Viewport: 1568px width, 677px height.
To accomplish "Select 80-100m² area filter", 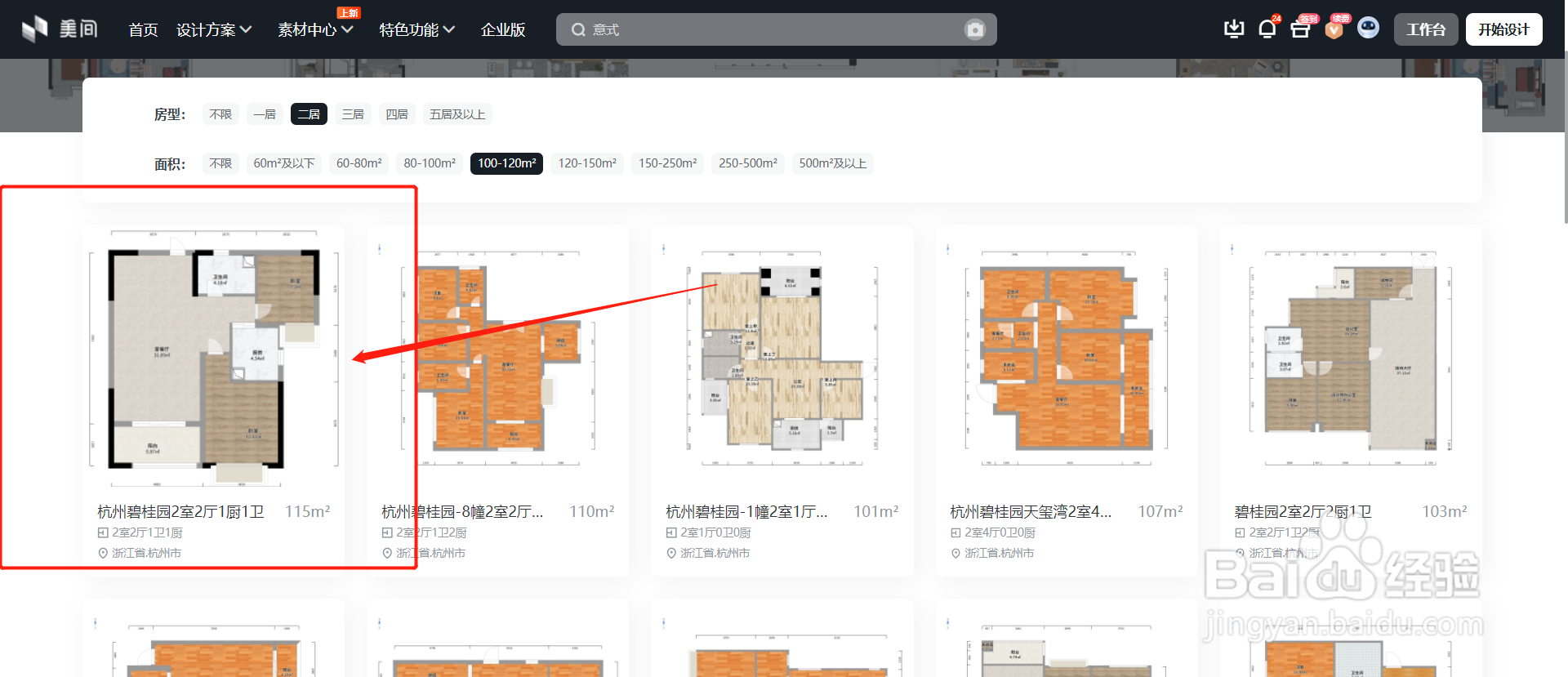I will (430, 163).
